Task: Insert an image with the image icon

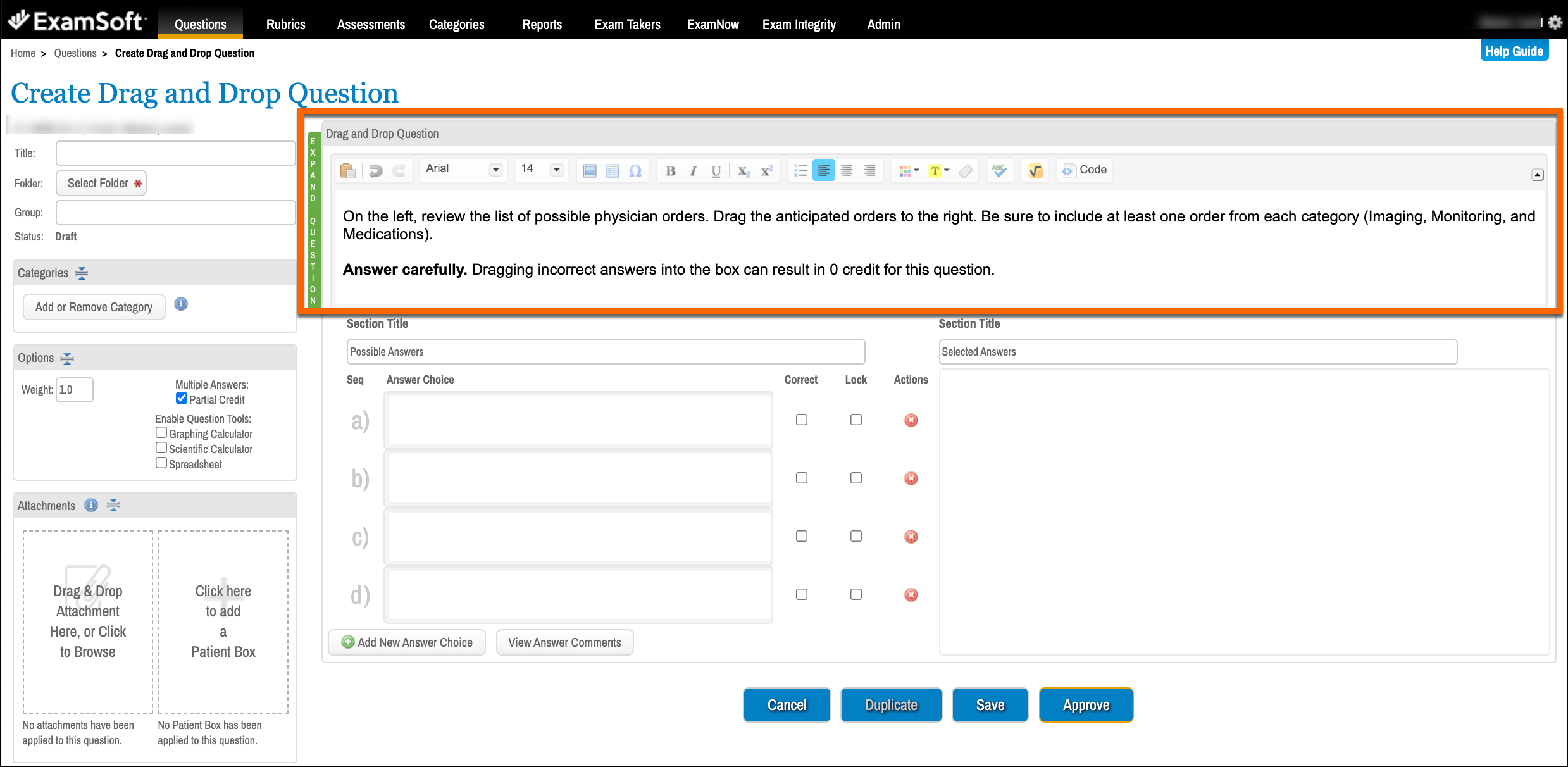Action: (x=590, y=171)
